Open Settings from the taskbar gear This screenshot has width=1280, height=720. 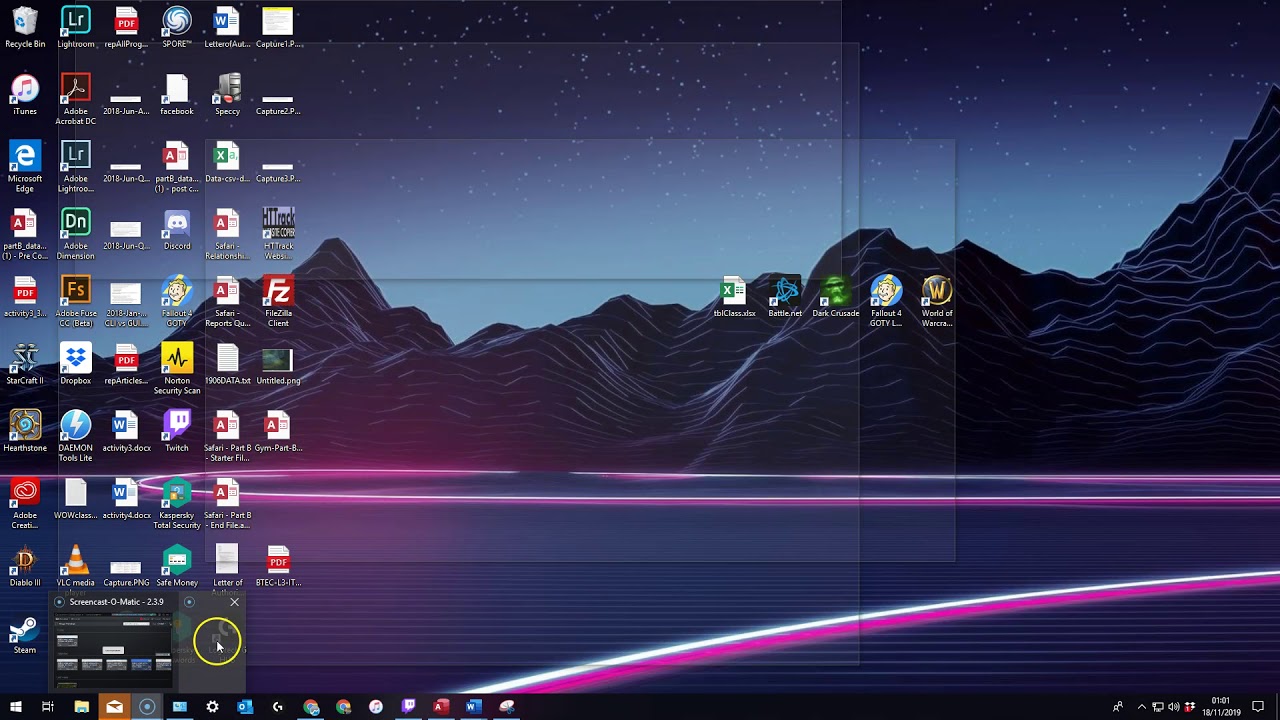pyautogui.click(x=212, y=707)
